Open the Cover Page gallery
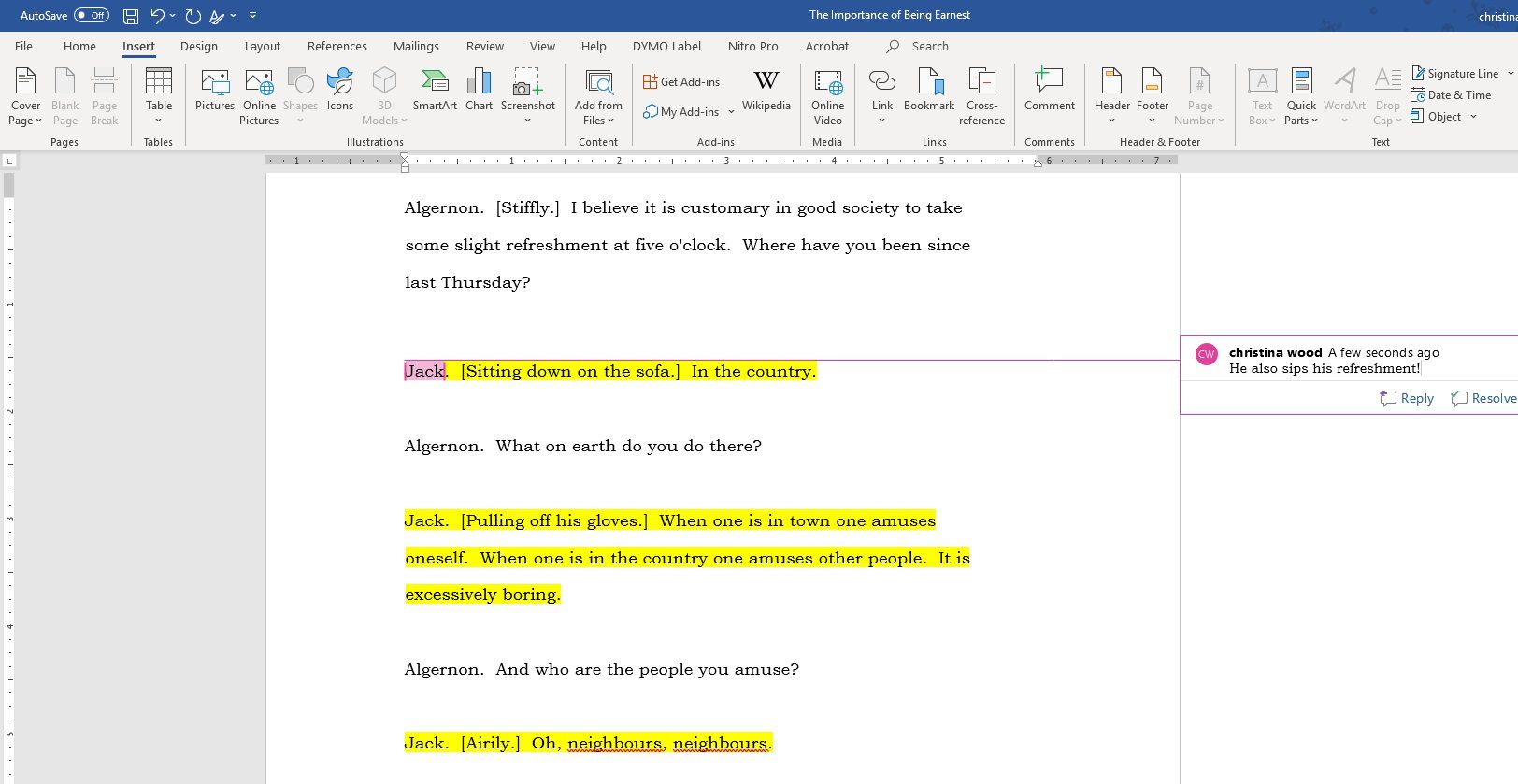 tap(25, 96)
